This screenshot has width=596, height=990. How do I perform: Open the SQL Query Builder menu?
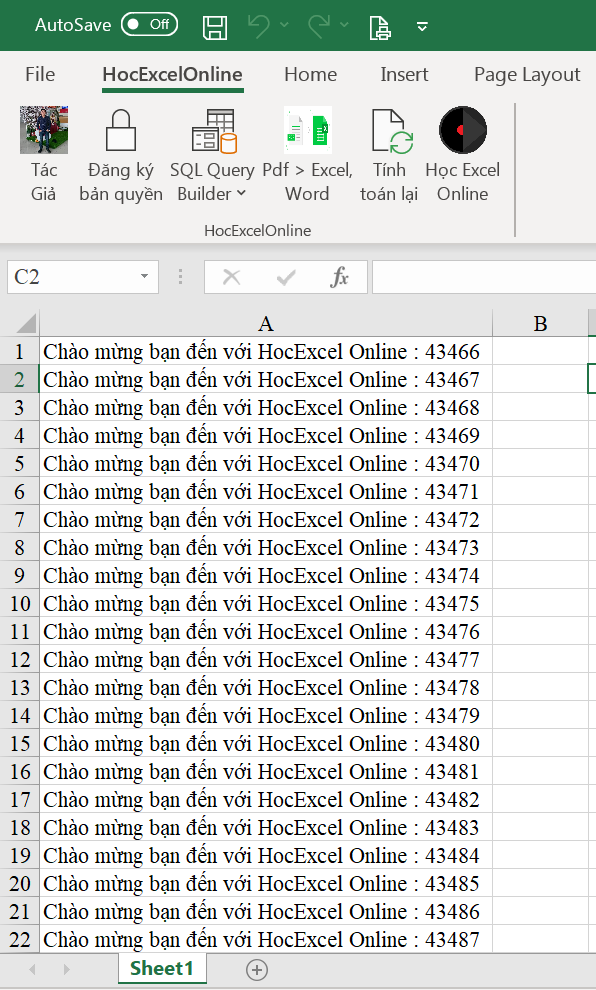212,155
